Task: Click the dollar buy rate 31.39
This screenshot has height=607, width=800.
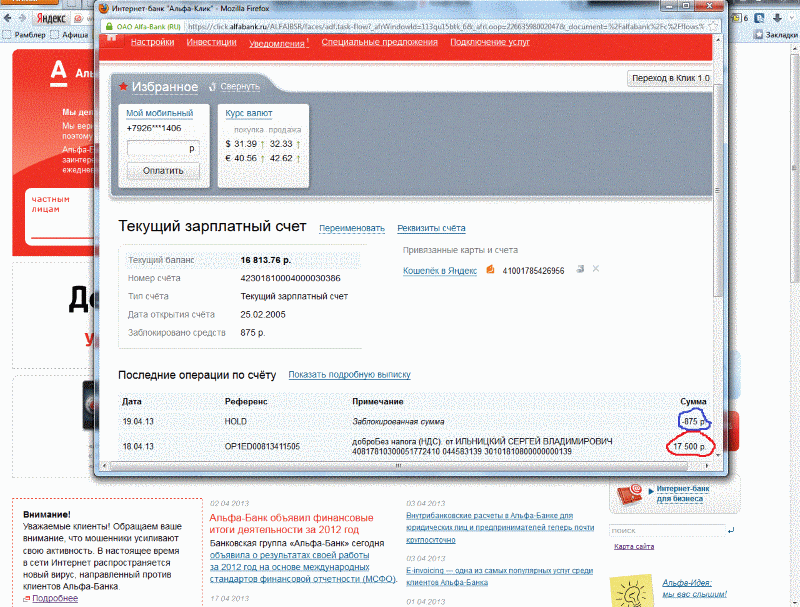Action: coord(245,144)
